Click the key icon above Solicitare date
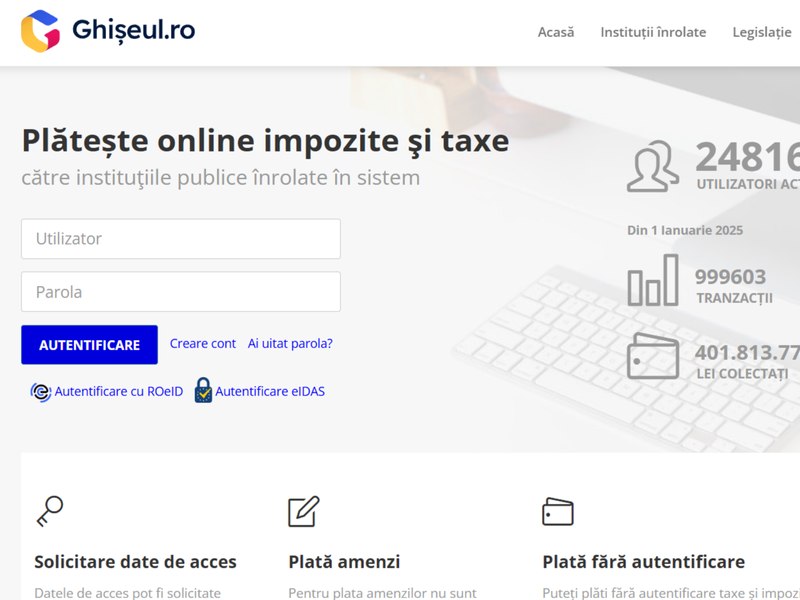800x600 pixels. click(x=49, y=511)
